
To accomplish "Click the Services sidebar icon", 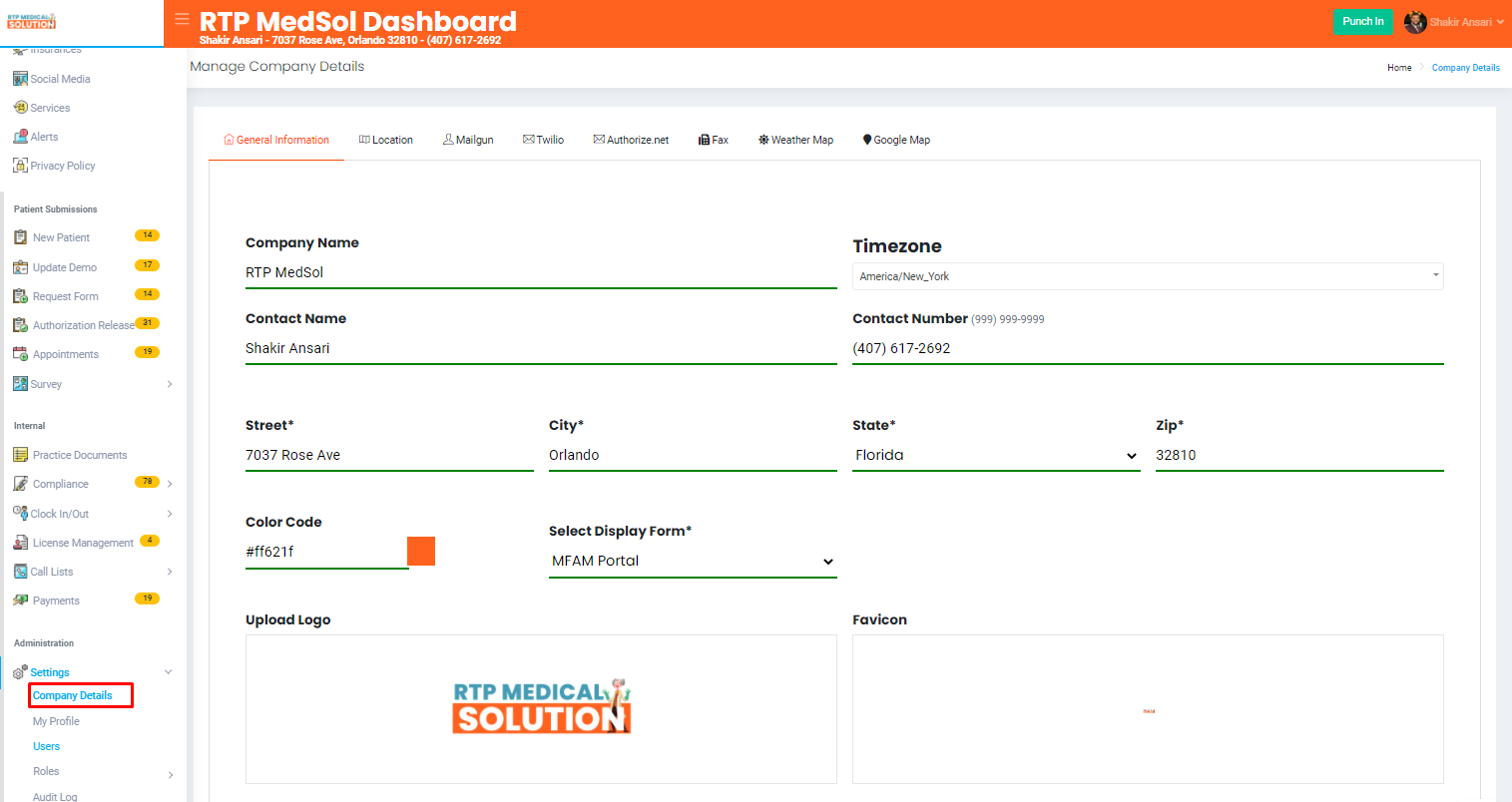I will point(20,108).
